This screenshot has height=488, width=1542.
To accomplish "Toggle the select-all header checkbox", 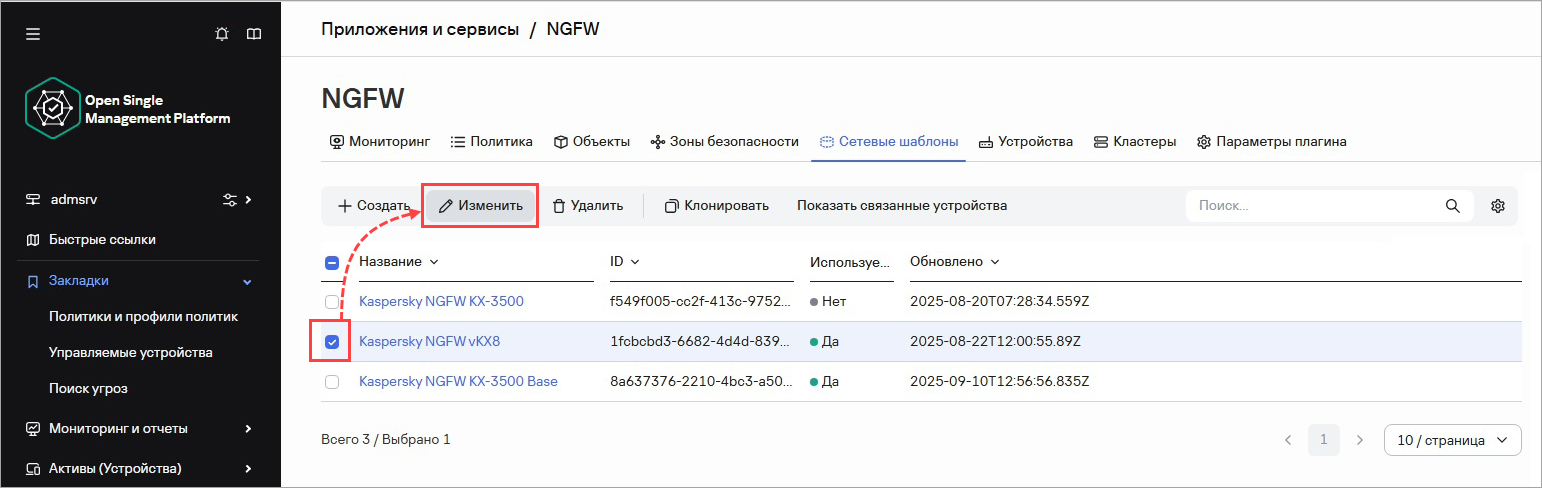I will tap(333, 263).
